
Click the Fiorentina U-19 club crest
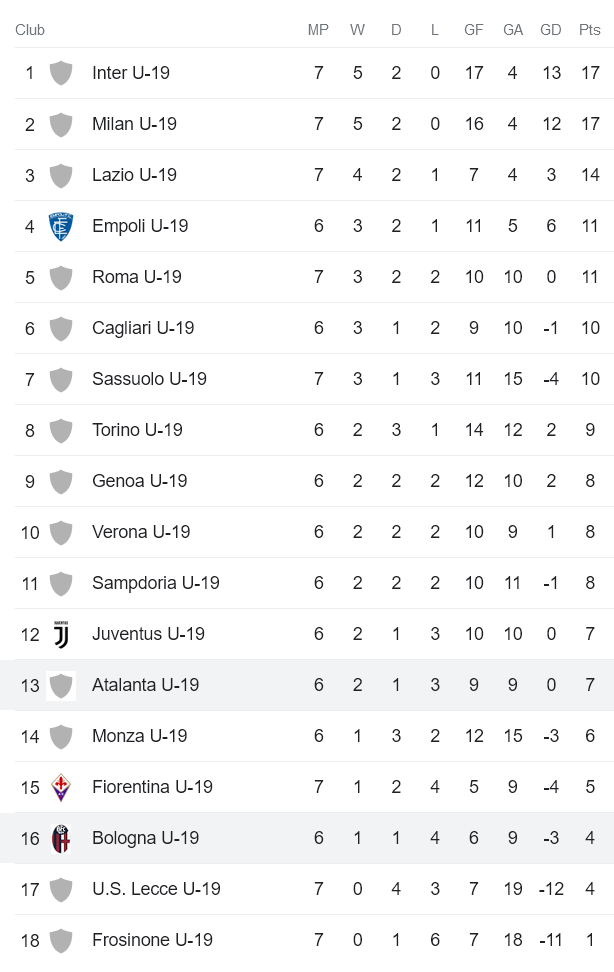pyautogui.click(x=61, y=787)
